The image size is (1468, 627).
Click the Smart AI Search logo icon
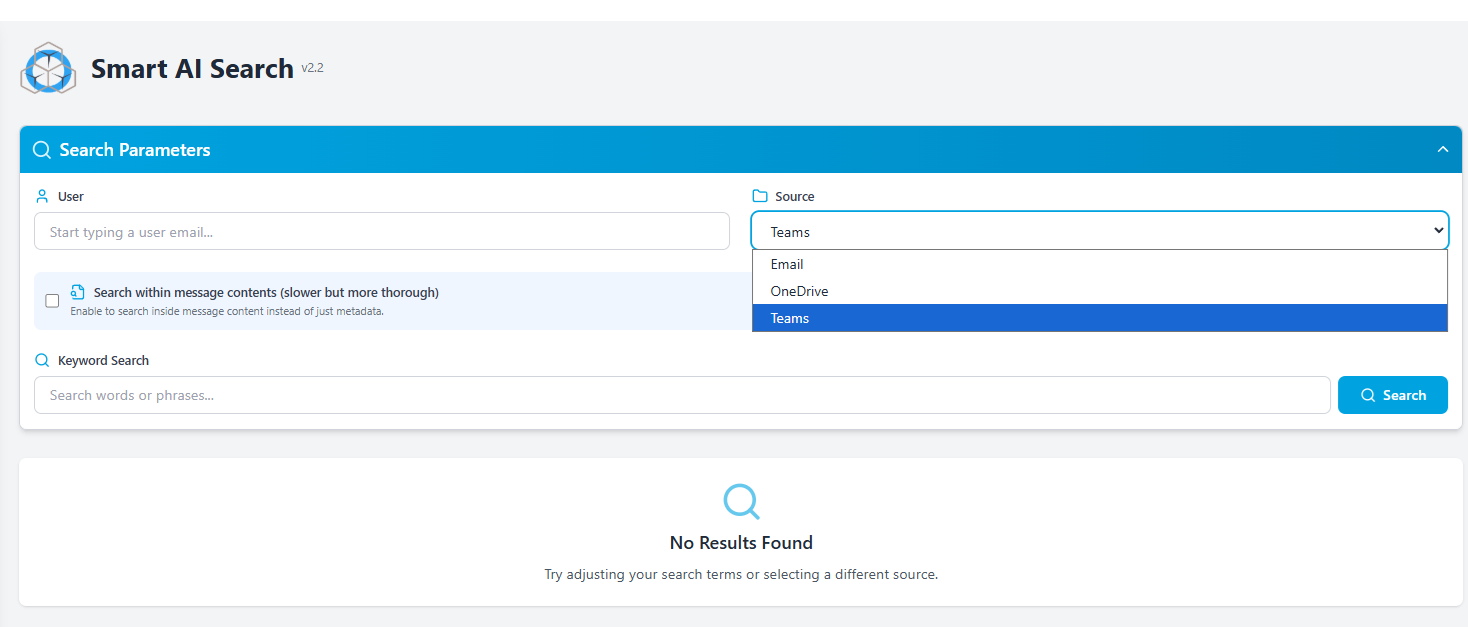[x=48, y=69]
